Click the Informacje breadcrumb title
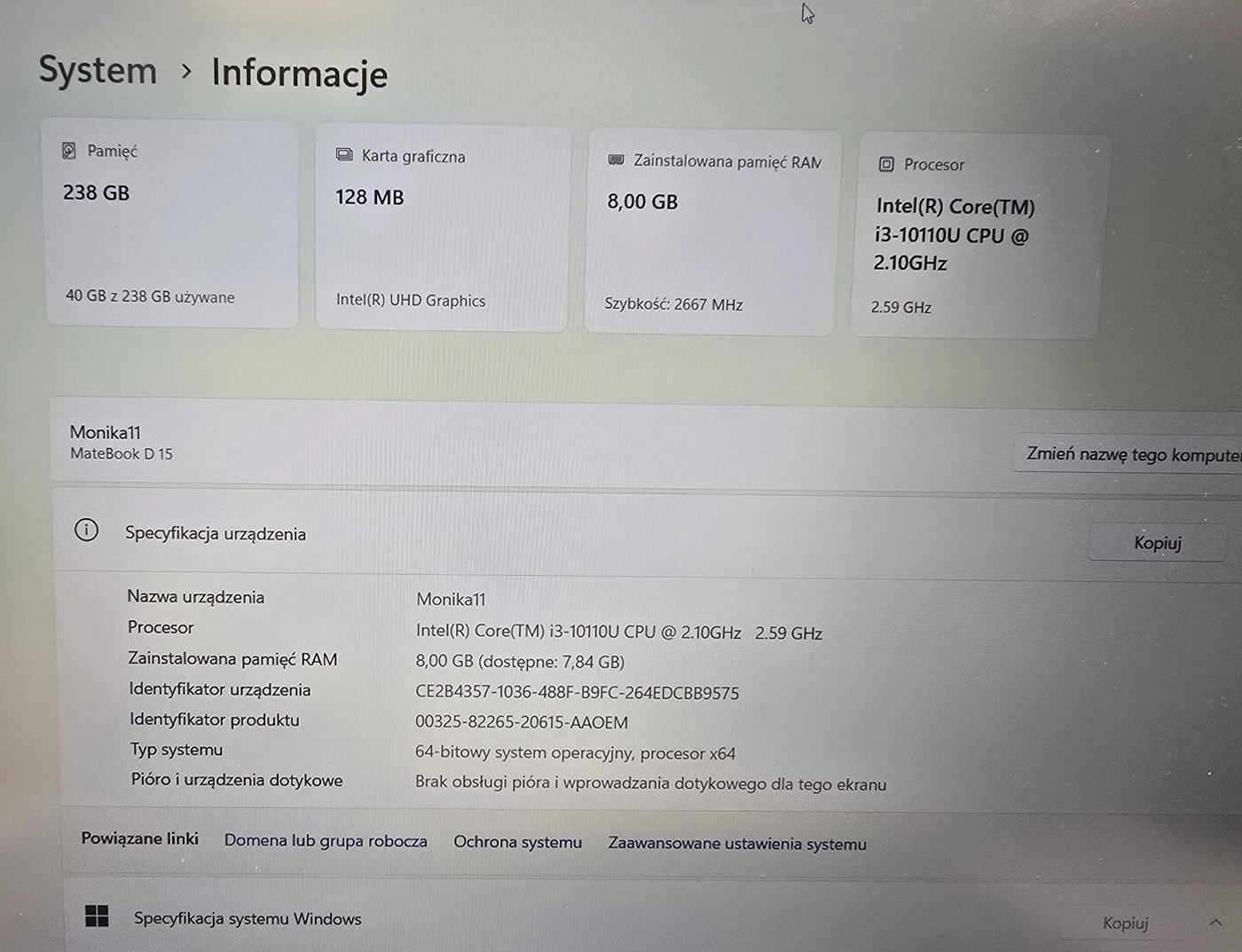This screenshot has height=952, width=1242. pyautogui.click(x=299, y=74)
